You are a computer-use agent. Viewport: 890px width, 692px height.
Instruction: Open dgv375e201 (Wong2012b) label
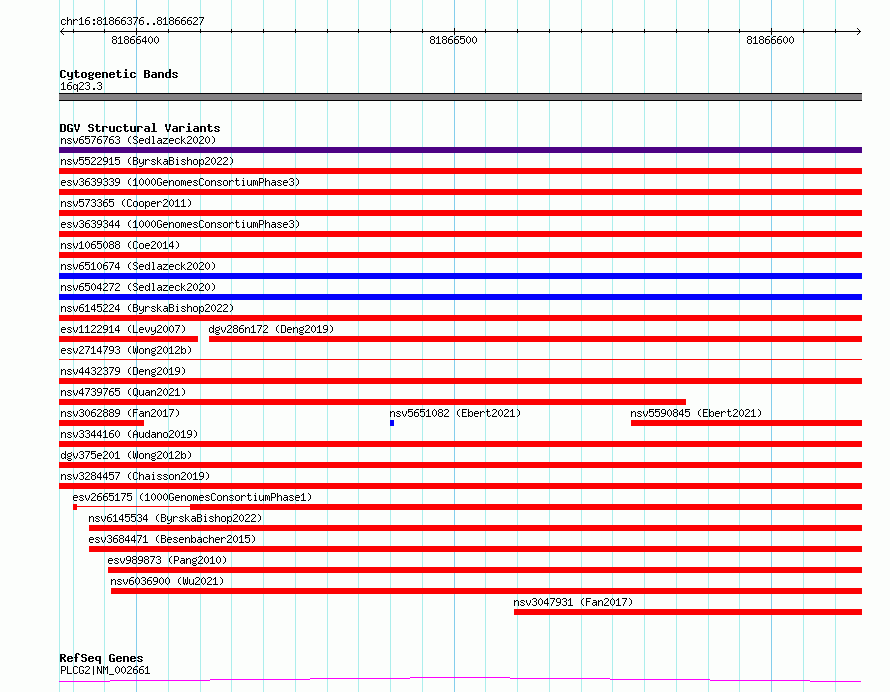(x=126, y=455)
